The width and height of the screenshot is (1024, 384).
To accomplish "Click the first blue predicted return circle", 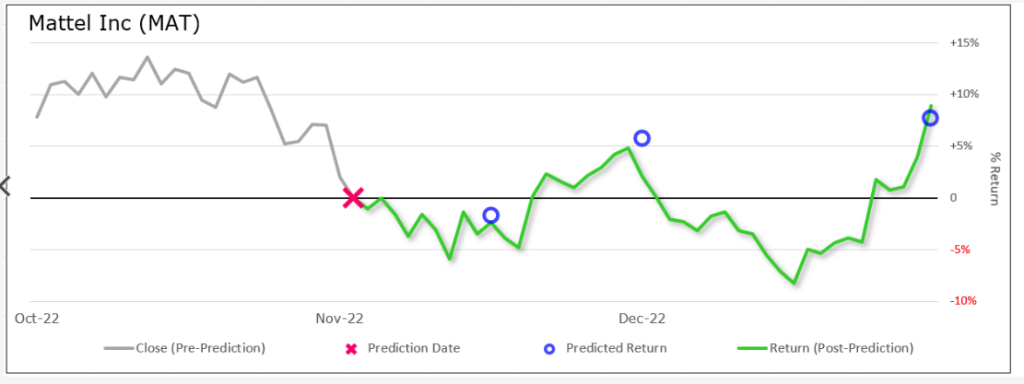I will tap(491, 216).
